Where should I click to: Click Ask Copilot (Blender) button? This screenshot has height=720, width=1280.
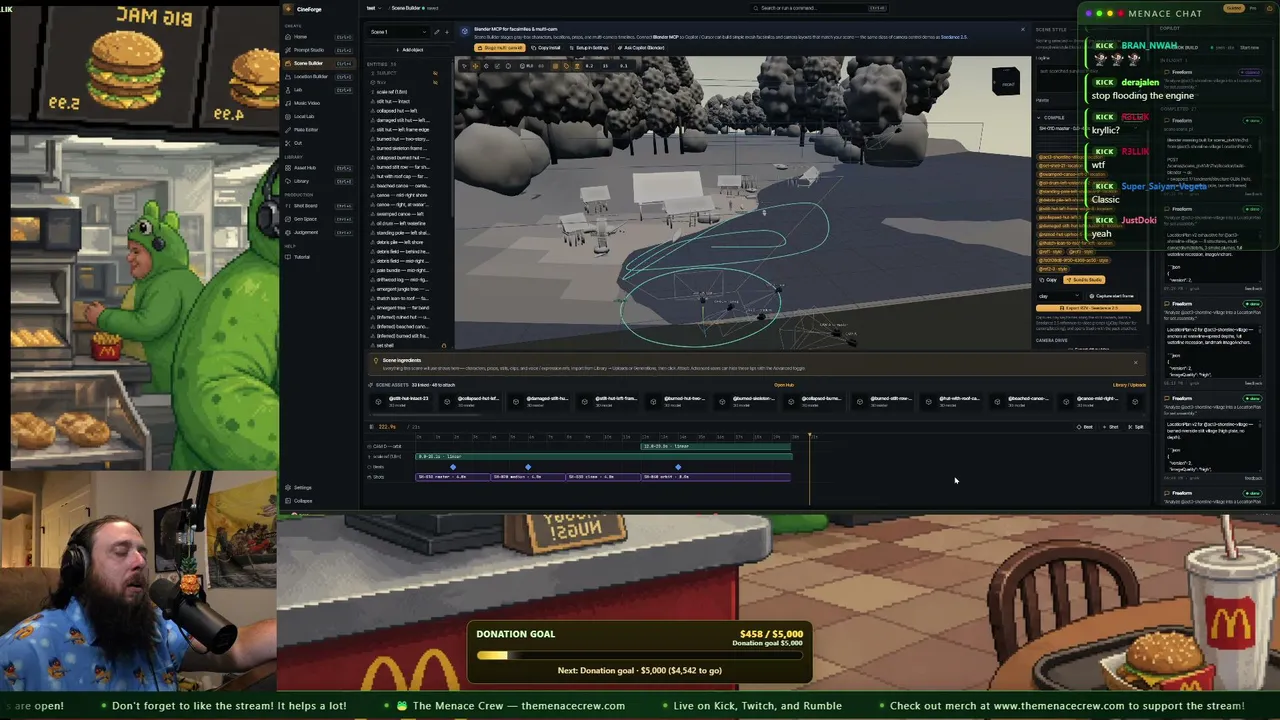(640, 48)
